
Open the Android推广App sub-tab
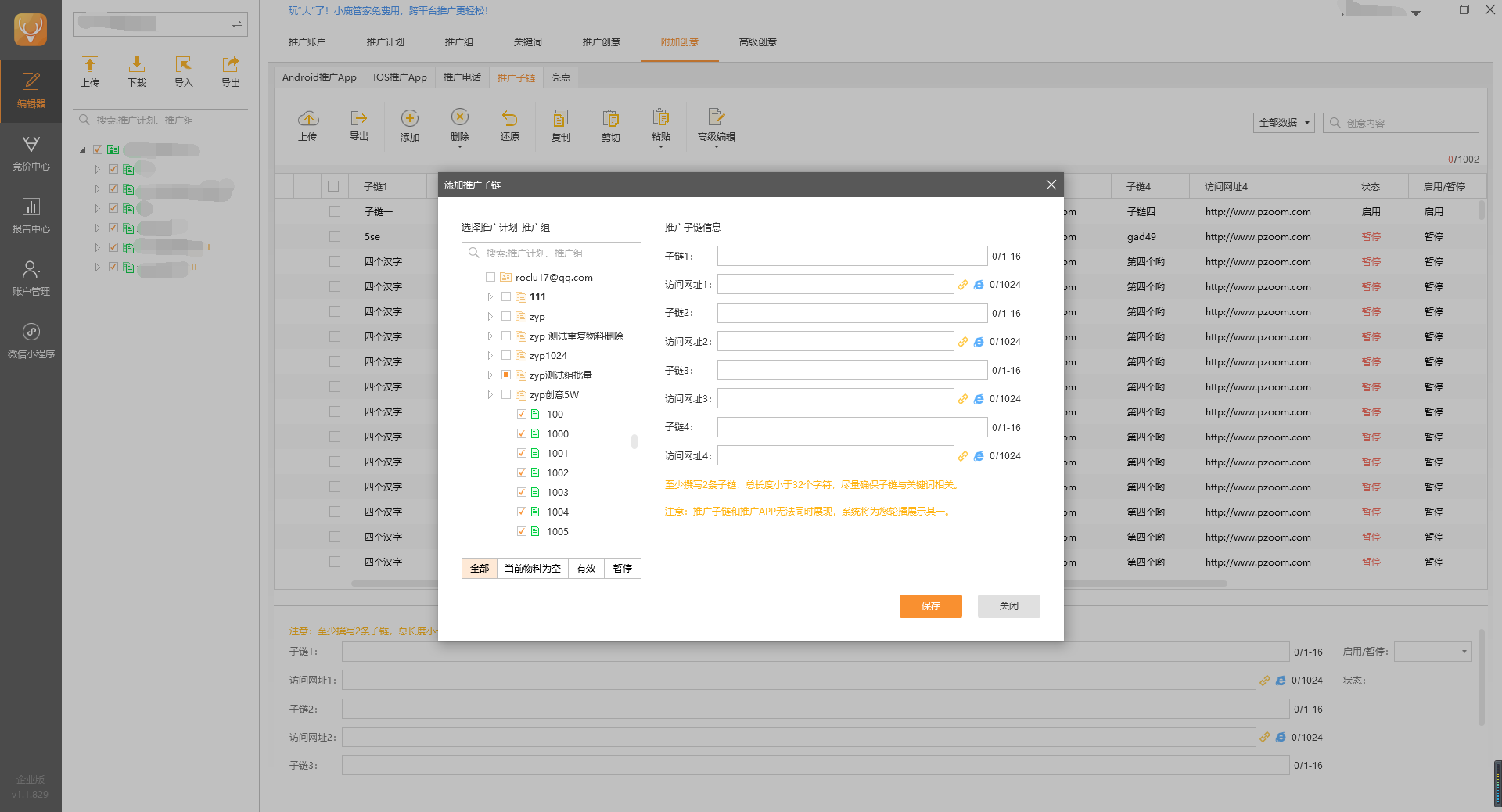click(x=319, y=77)
